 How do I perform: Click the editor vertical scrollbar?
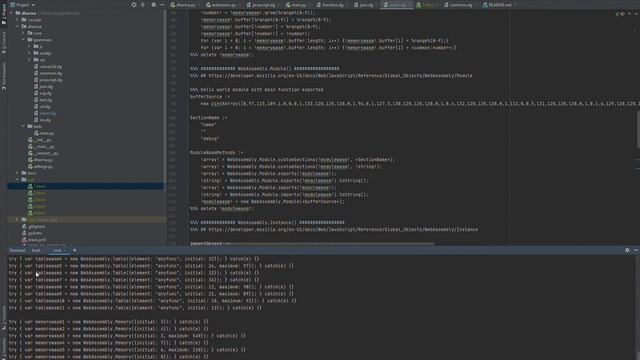(x=638, y=130)
